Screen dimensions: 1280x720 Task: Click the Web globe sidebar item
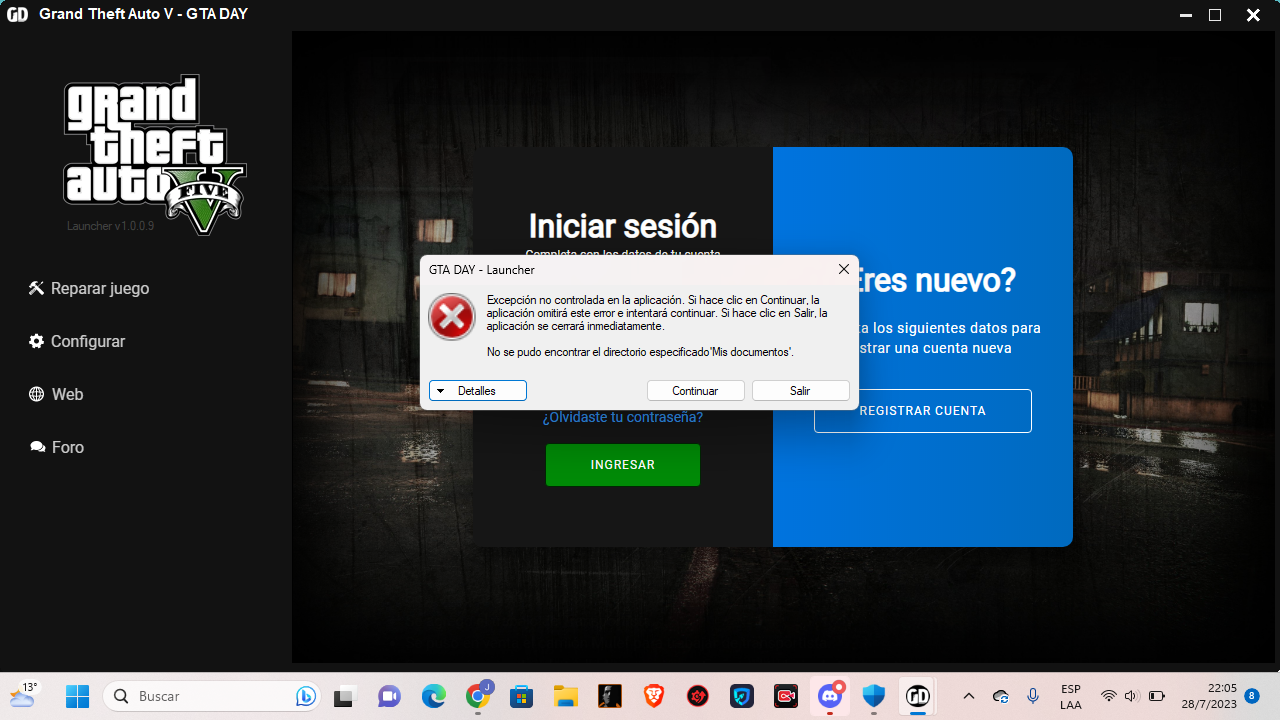[x=56, y=394]
